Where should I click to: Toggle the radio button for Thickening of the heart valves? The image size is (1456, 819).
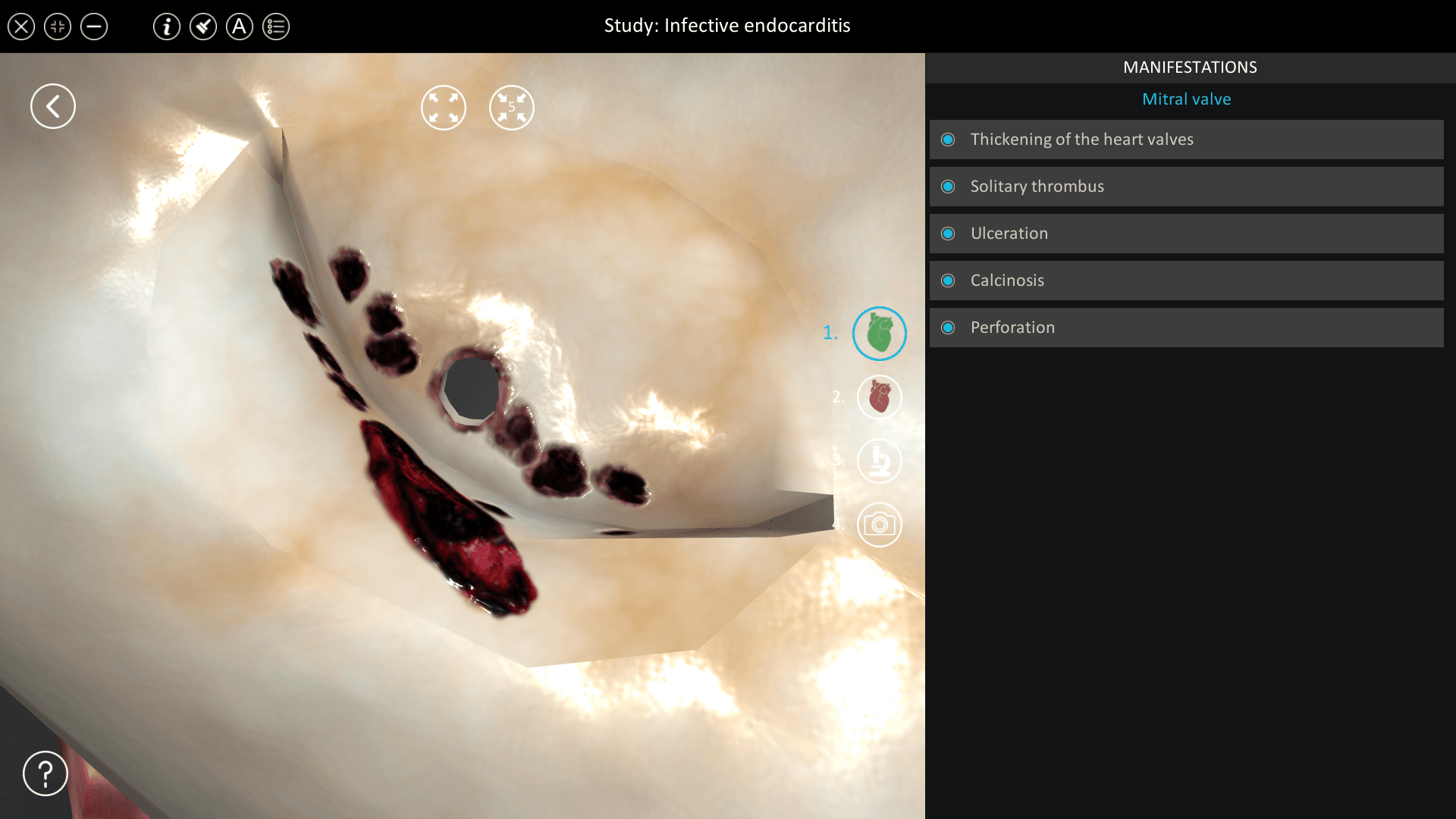(x=948, y=140)
